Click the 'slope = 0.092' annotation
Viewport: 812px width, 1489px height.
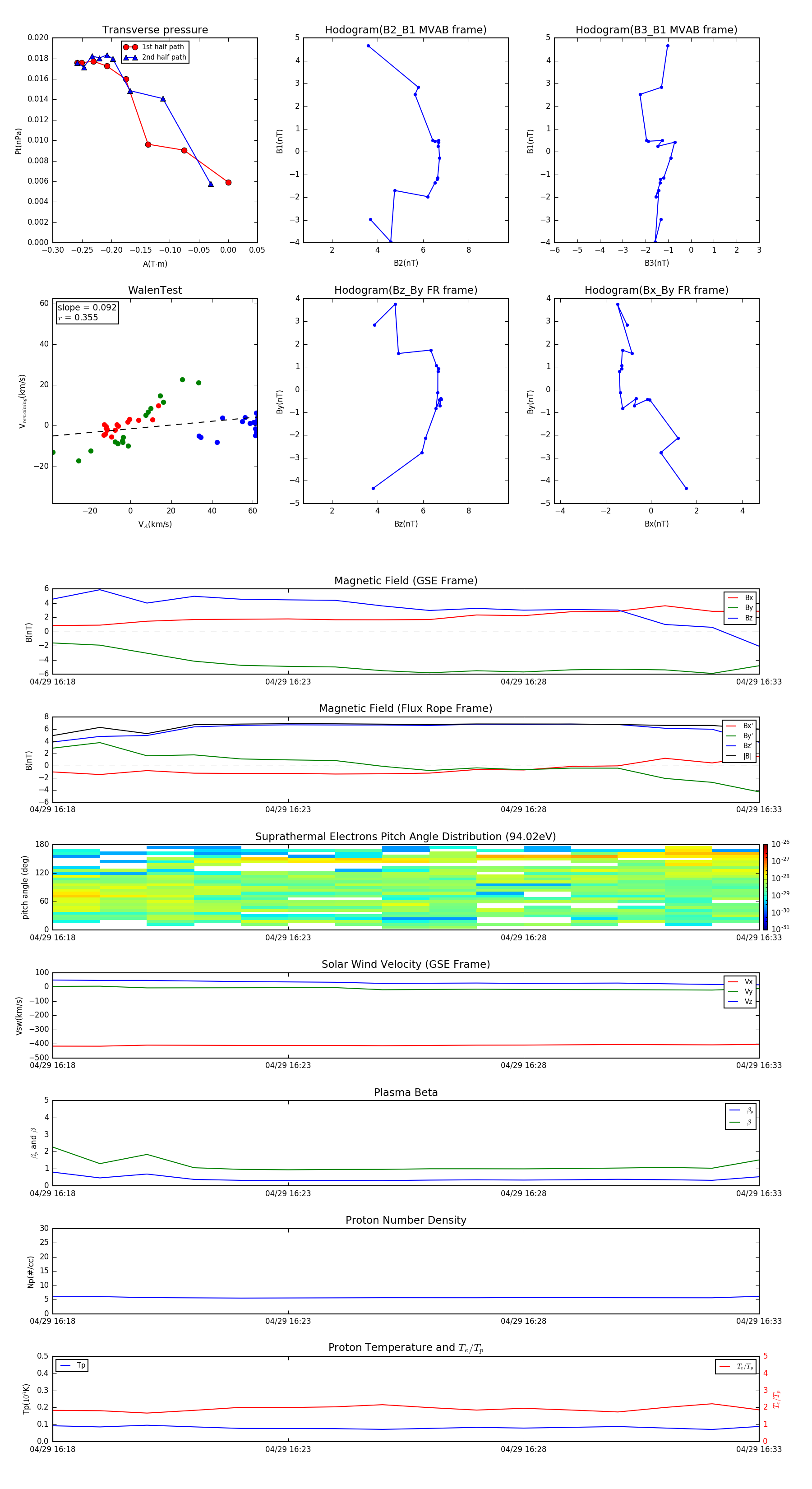(x=87, y=308)
